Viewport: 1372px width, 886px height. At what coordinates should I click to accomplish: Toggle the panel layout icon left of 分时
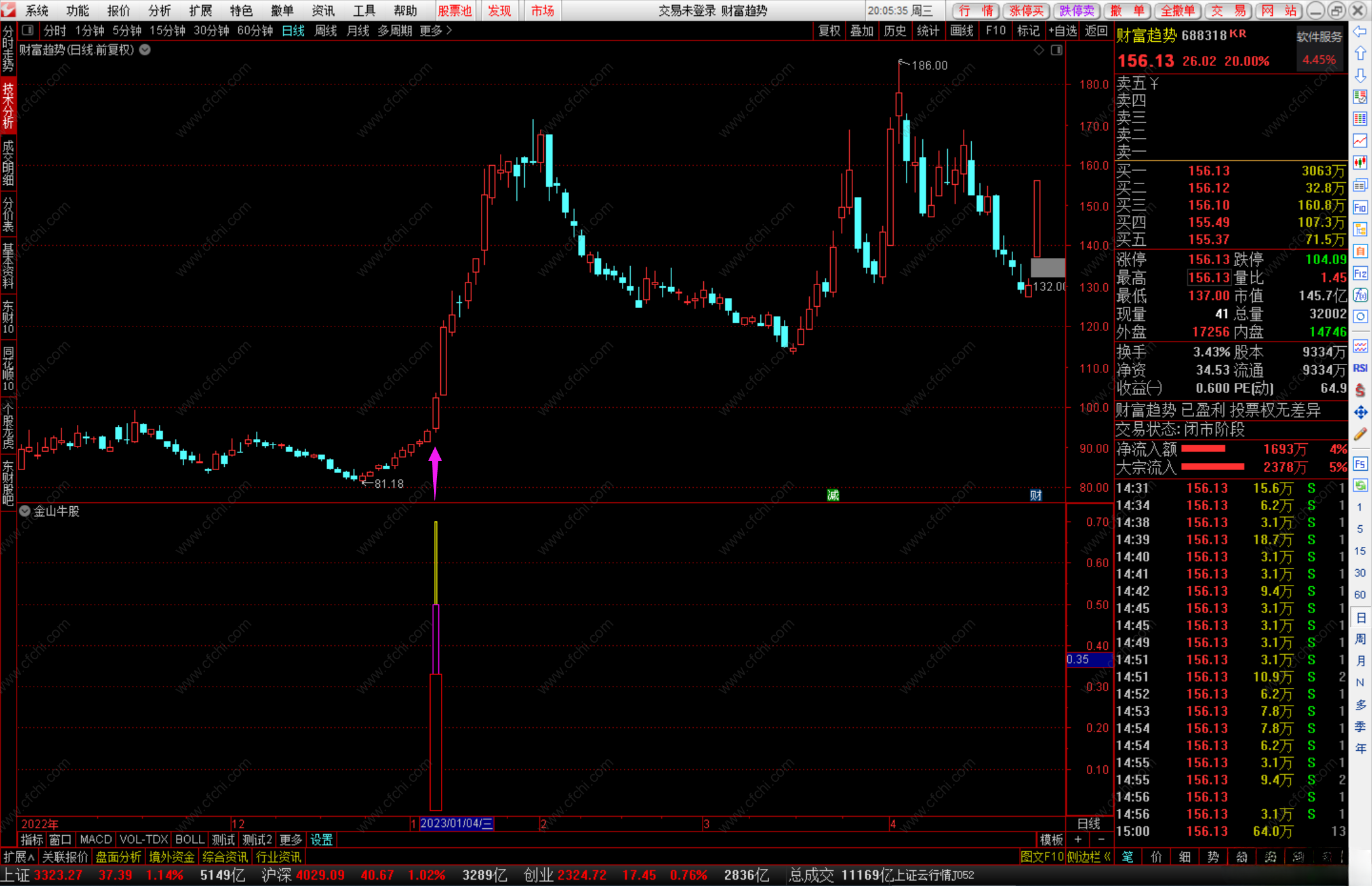tap(27, 30)
